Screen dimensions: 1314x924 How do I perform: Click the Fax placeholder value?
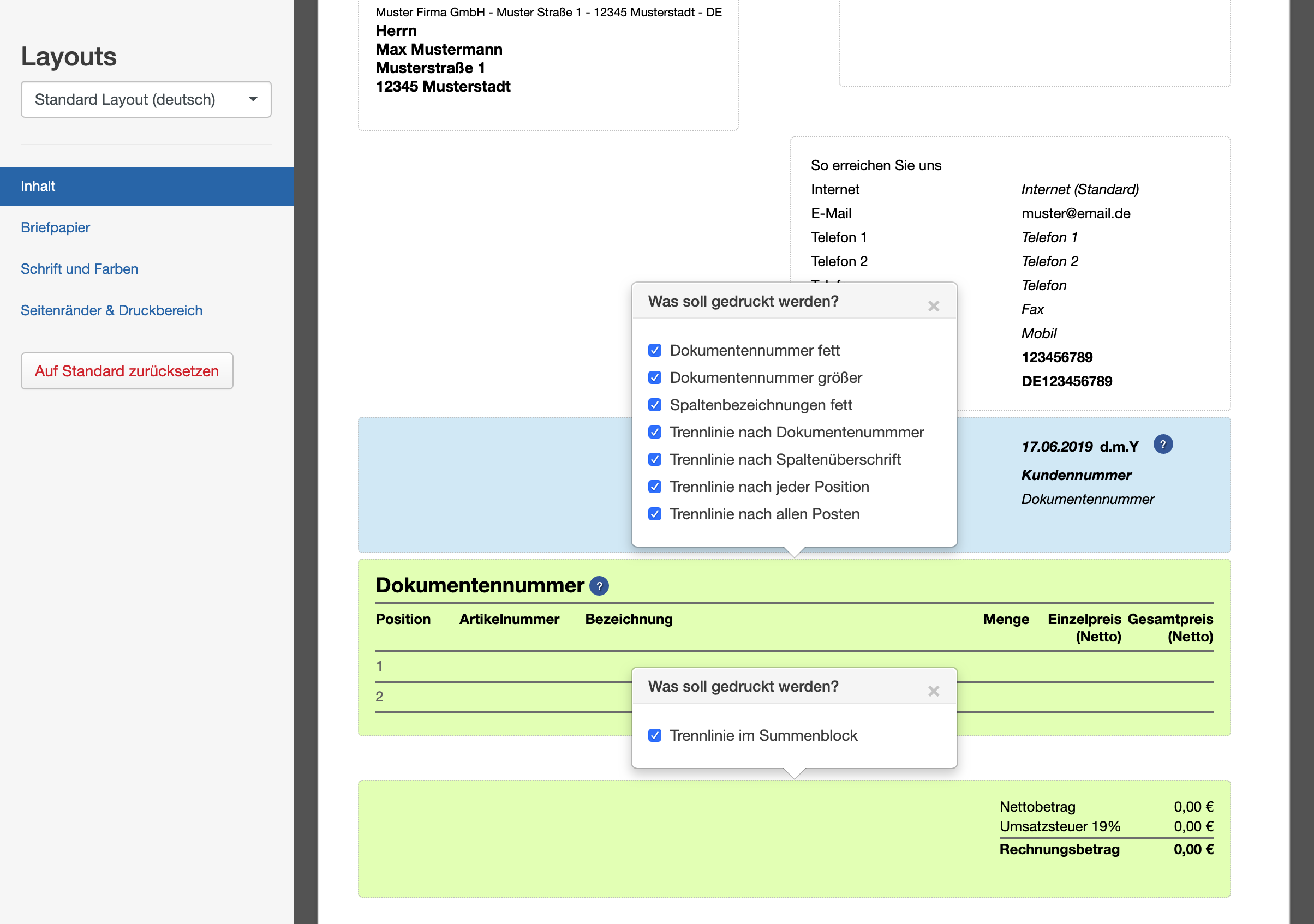(1032, 309)
